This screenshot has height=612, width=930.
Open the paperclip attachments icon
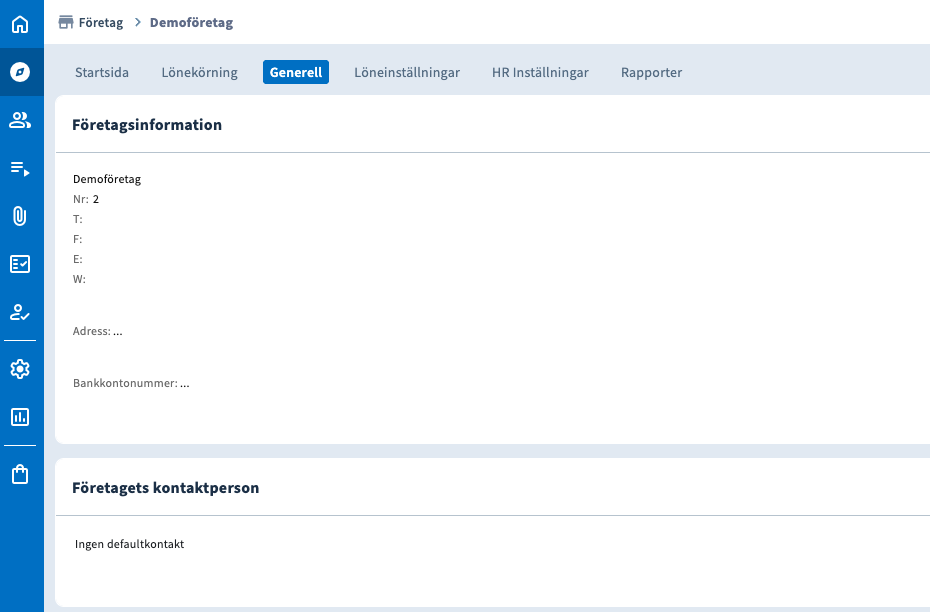pyautogui.click(x=20, y=216)
